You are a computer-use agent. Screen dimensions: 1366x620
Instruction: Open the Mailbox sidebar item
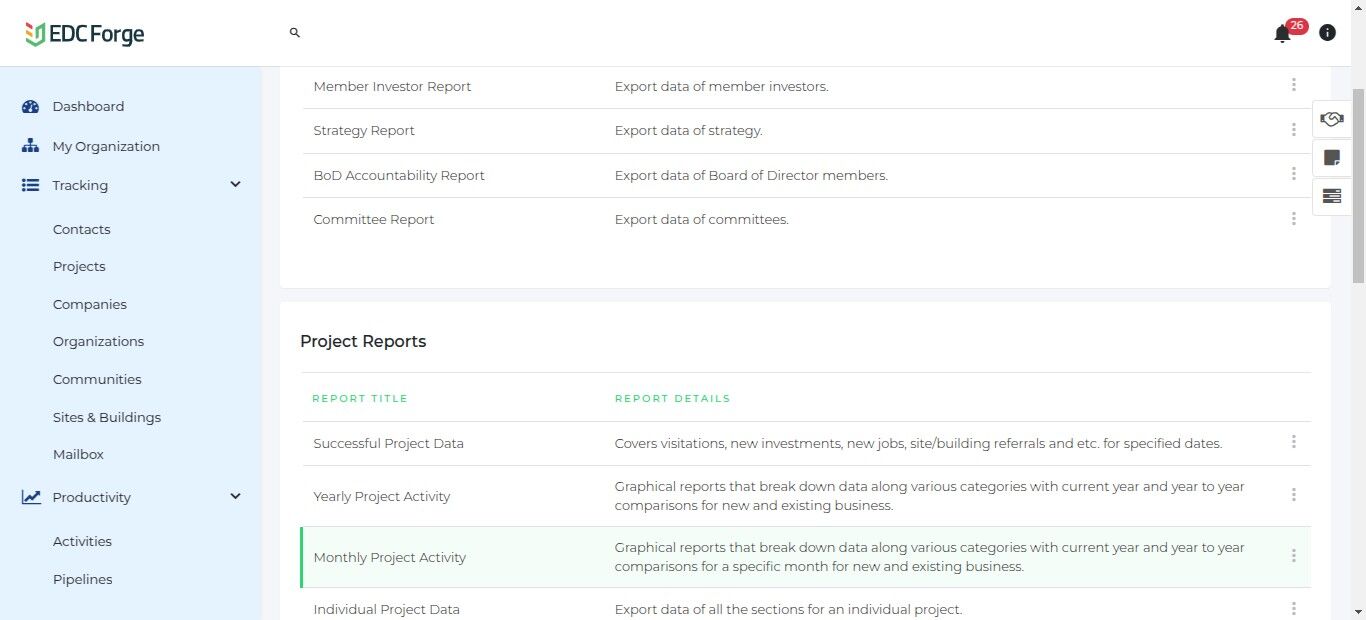(78, 454)
